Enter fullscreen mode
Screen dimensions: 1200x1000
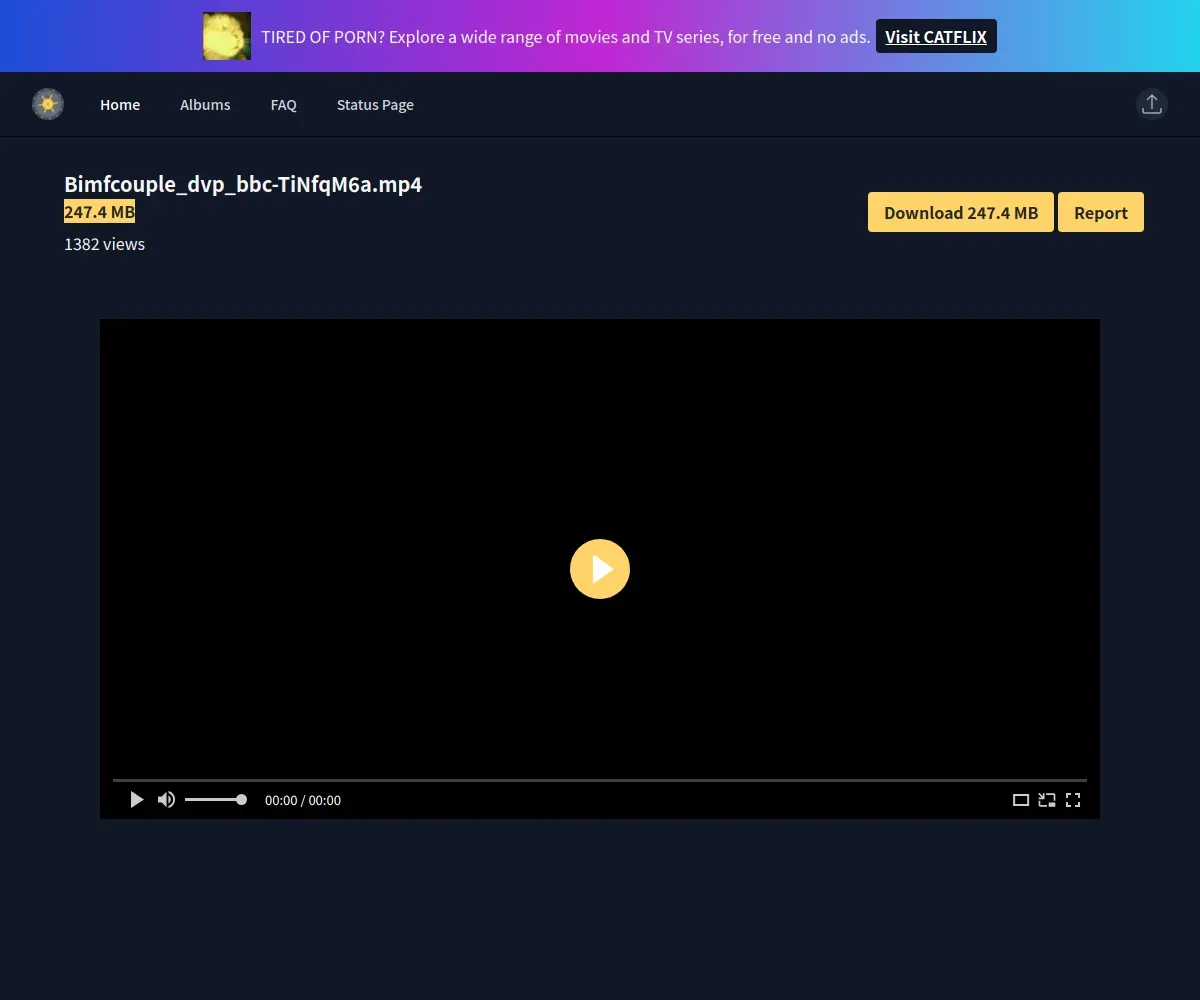(x=1073, y=800)
